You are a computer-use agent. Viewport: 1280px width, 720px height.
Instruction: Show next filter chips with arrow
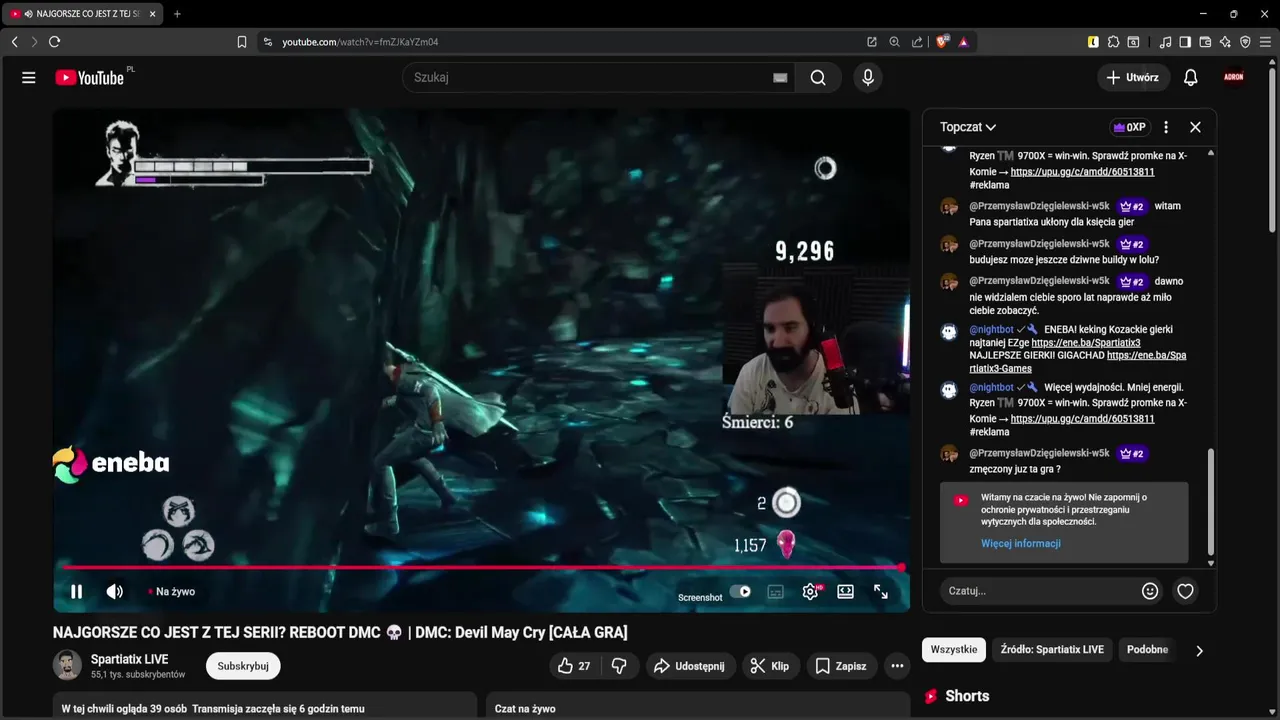click(x=1199, y=650)
